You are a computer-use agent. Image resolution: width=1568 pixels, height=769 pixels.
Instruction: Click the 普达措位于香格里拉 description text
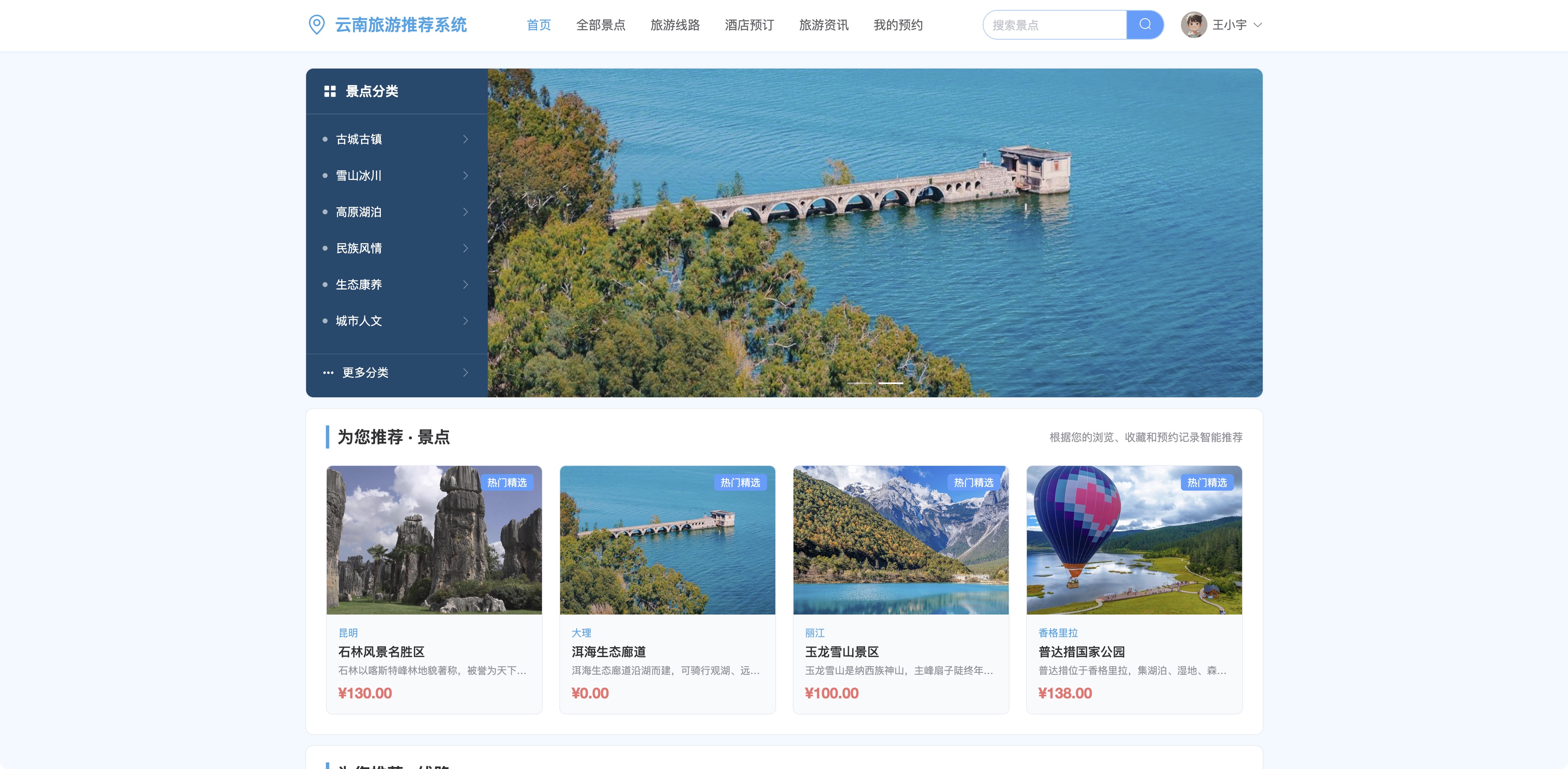(x=1133, y=670)
